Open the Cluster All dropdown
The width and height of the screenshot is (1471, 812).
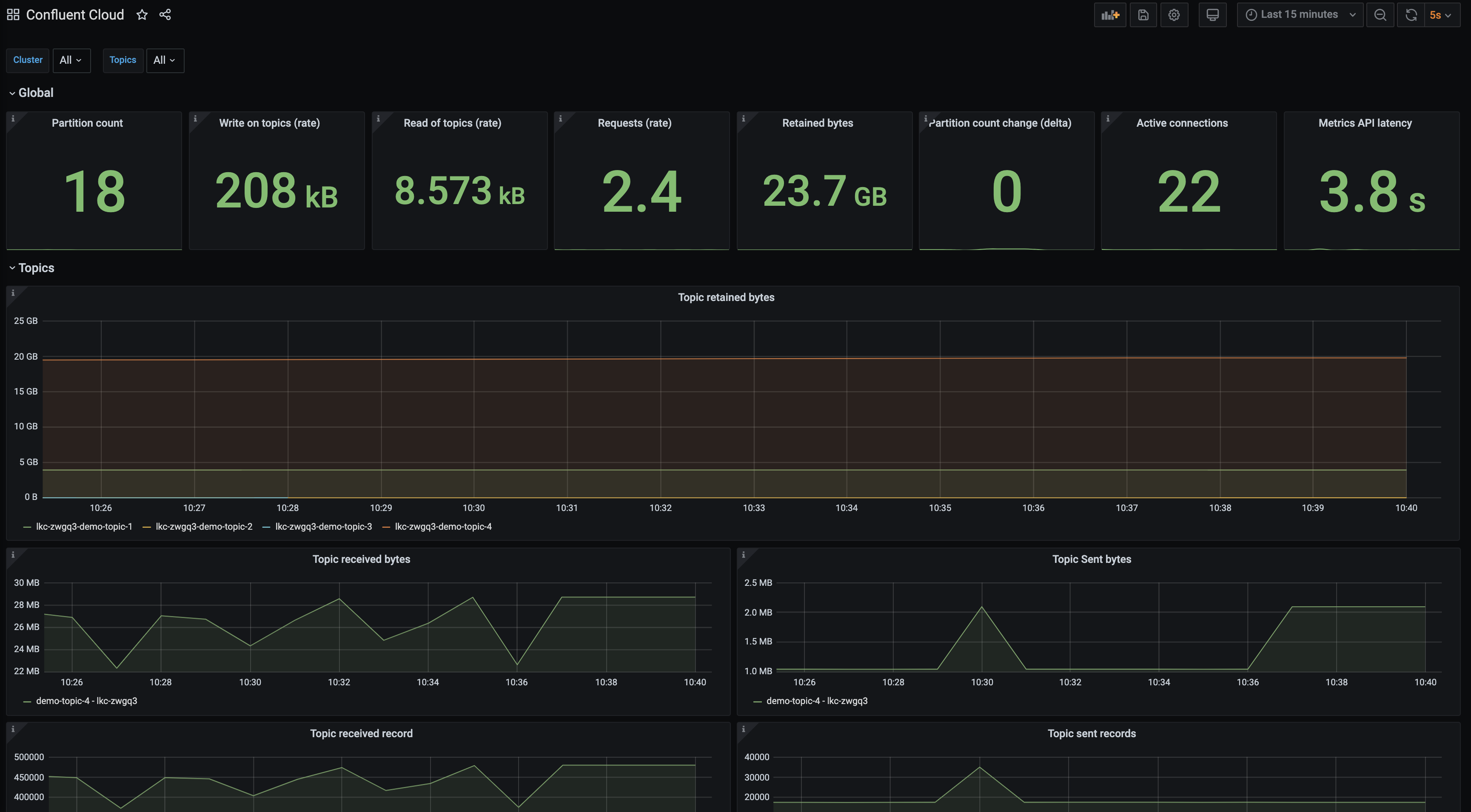pyautogui.click(x=71, y=60)
